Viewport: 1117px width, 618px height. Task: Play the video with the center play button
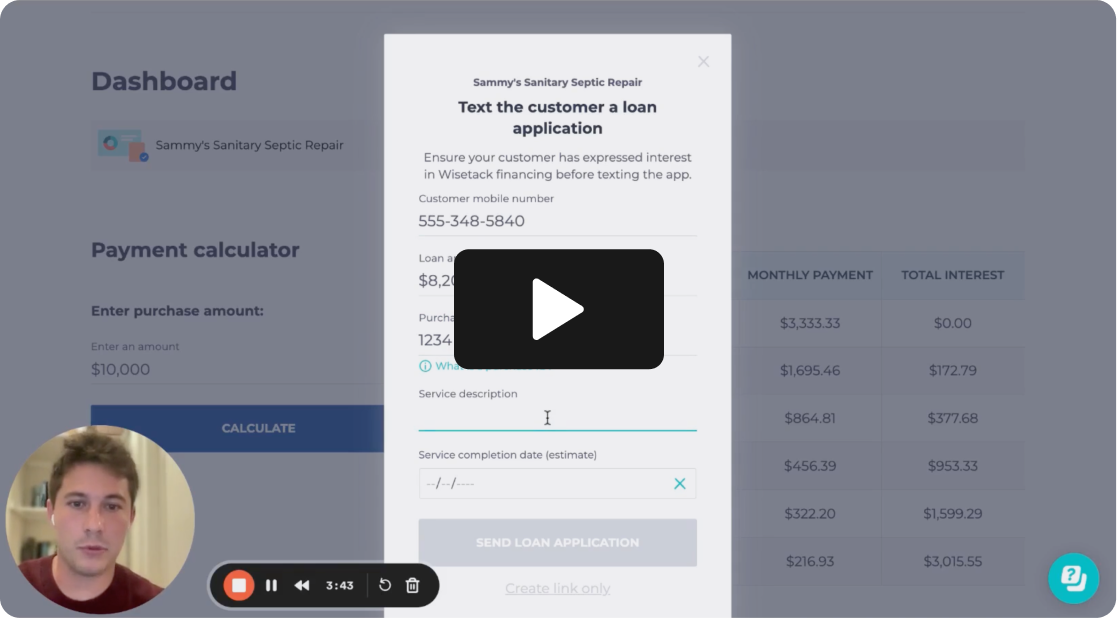coord(558,309)
